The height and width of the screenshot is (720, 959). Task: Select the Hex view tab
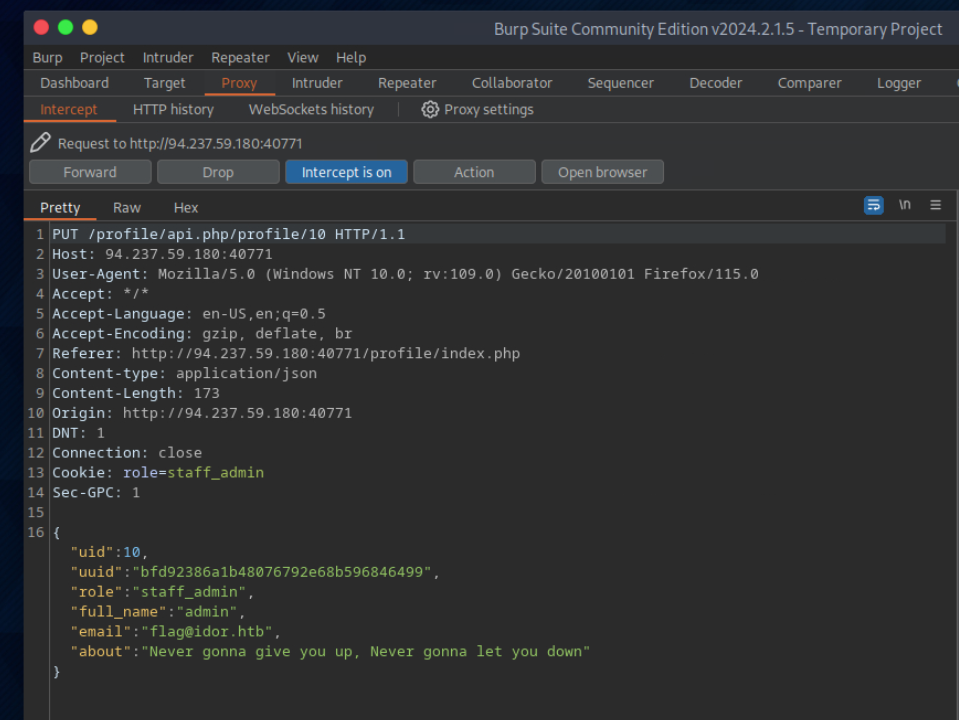coord(186,208)
